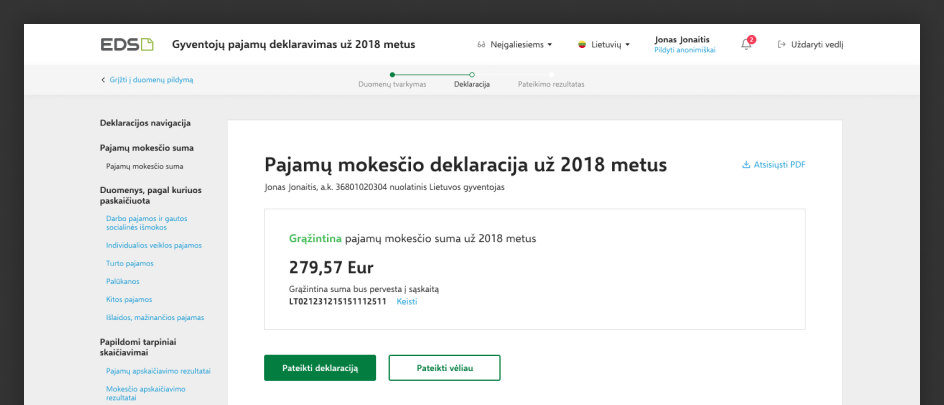Click the Neįgaliesiems glasses icon
The width and height of the screenshot is (944, 405).
pos(482,45)
